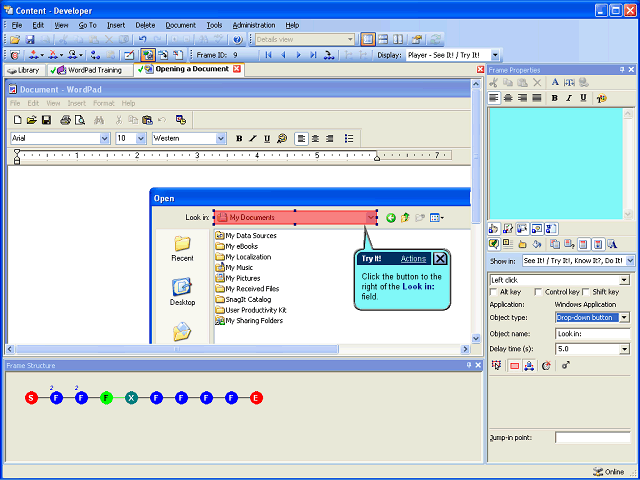Go to first frame icon
This screenshot has height=480, width=640.
click(268, 55)
